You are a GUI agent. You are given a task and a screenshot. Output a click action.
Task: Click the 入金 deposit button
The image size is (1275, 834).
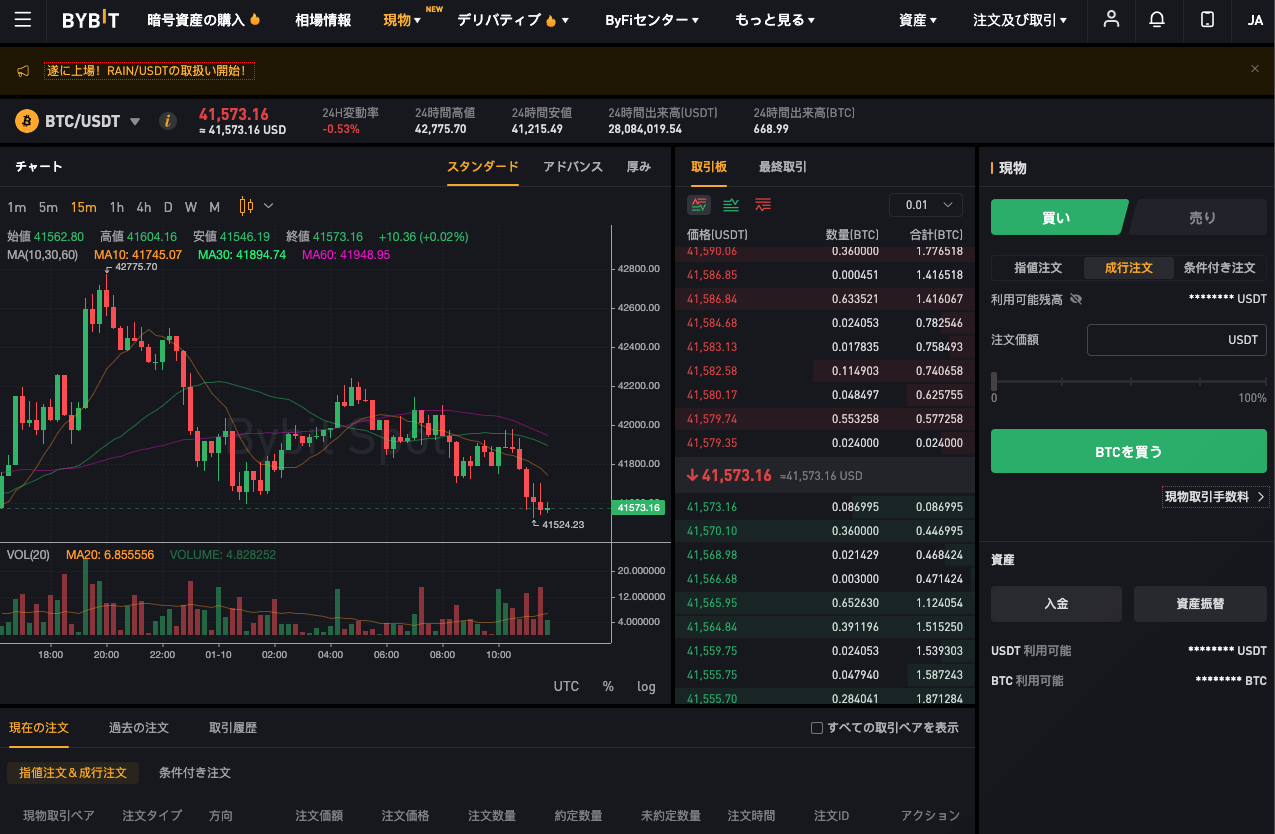1056,604
